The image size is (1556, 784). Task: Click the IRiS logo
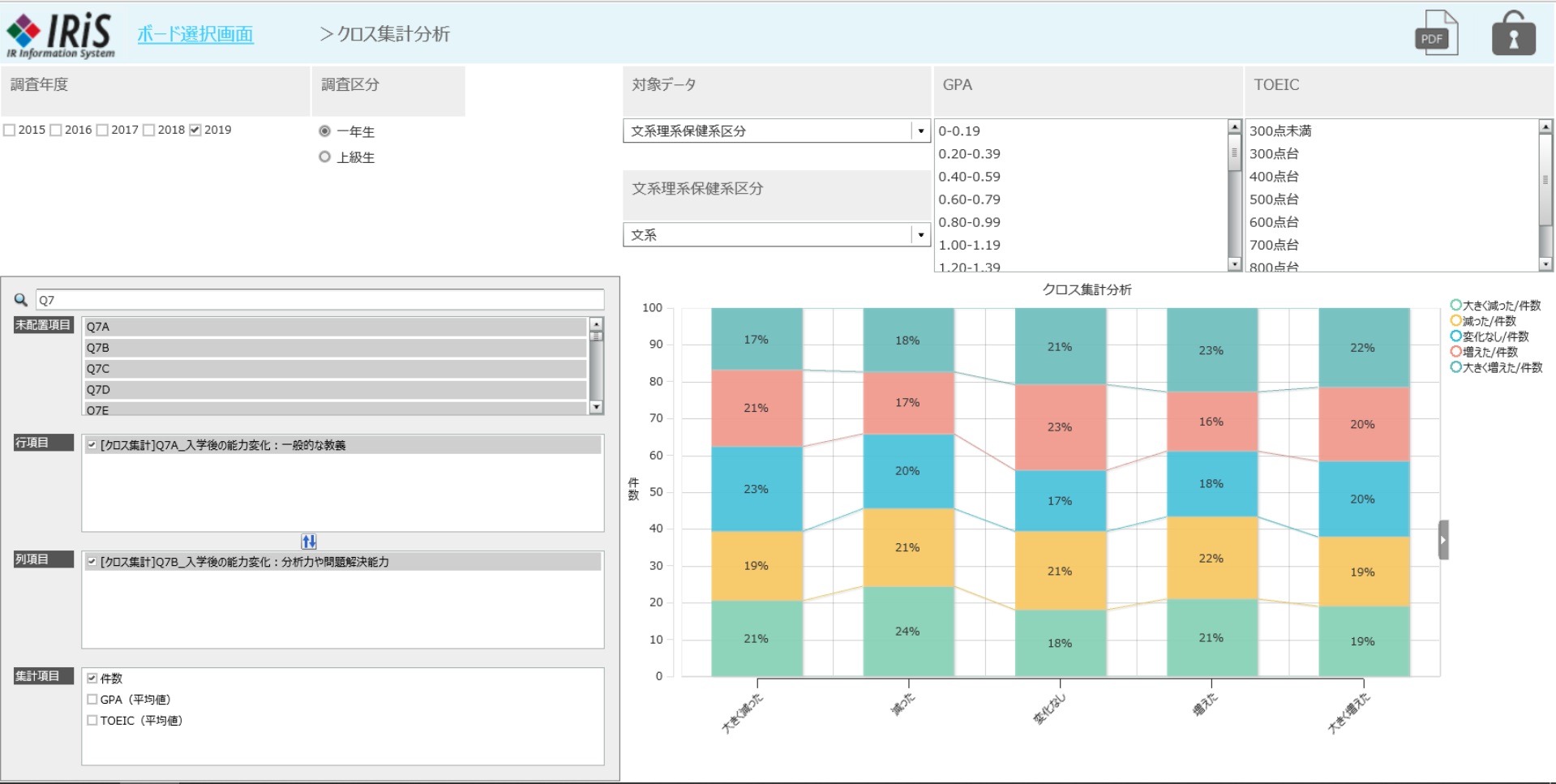click(61, 35)
